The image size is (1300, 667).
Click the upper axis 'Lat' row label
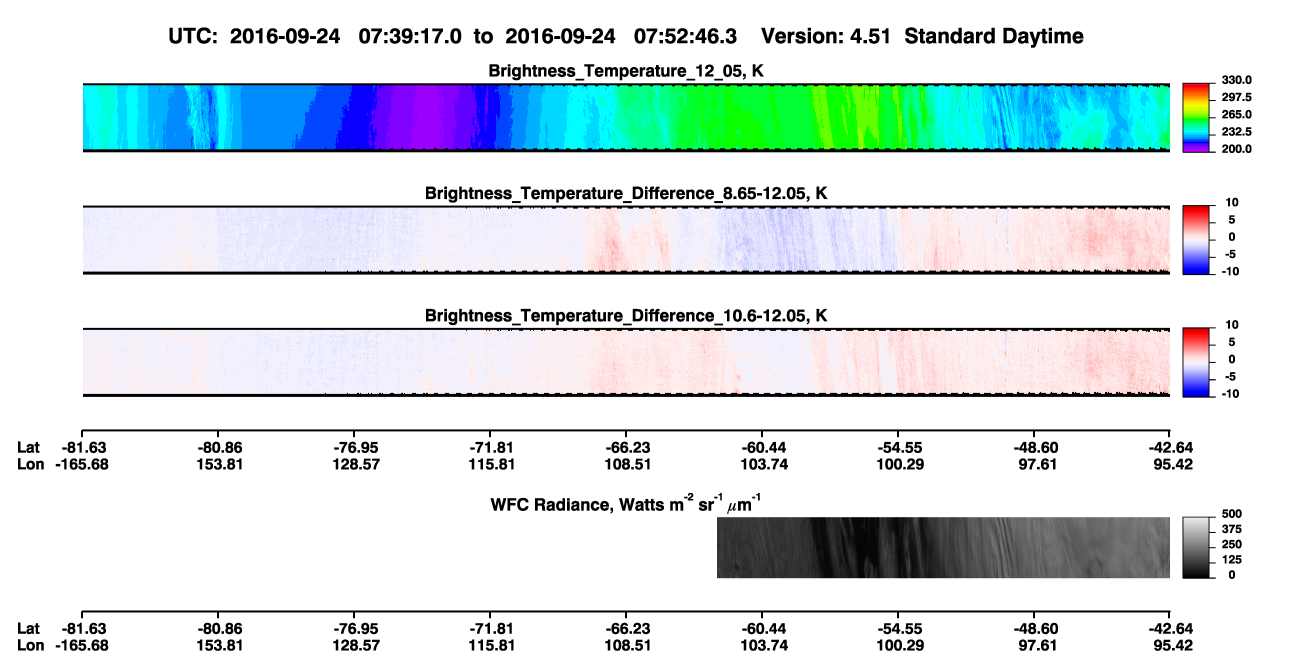click(x=29, y=447)
